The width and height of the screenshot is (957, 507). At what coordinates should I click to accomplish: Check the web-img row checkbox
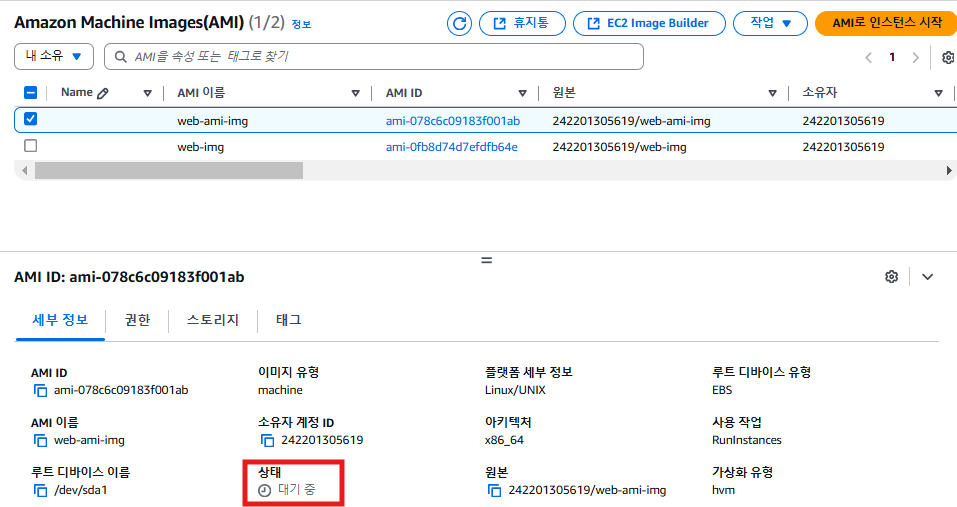point(31,146)
